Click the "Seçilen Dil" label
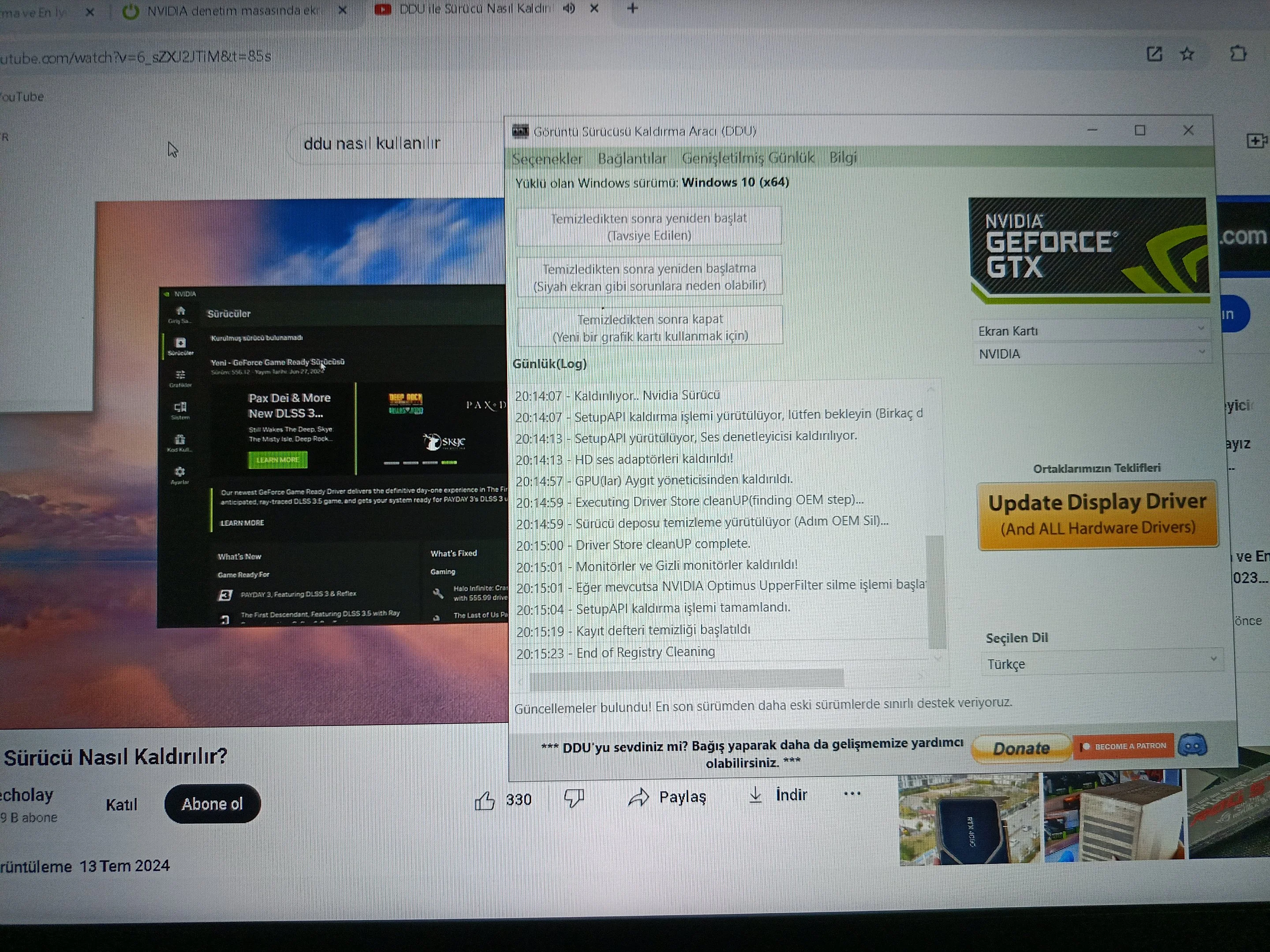 (1017, 638)
